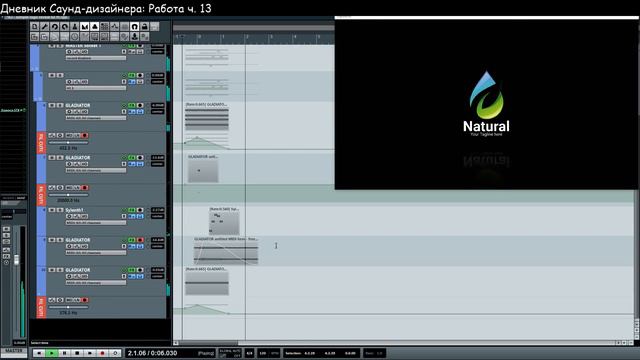Screen dimensions: 640x360
Task: Open the armed GLADIATOR track input dropdown
Action: point(96,253)
